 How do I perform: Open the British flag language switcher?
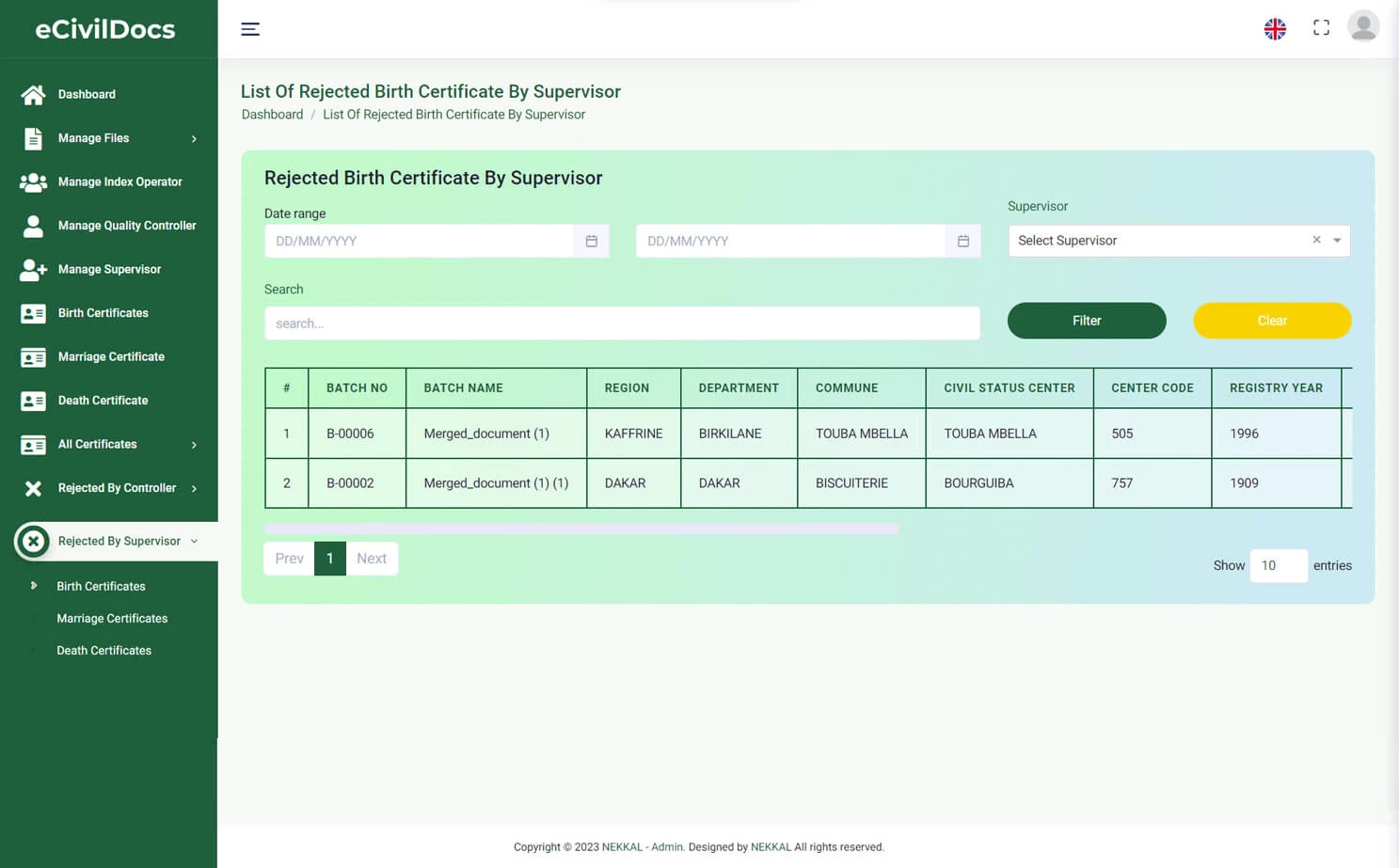[1275, 28]
